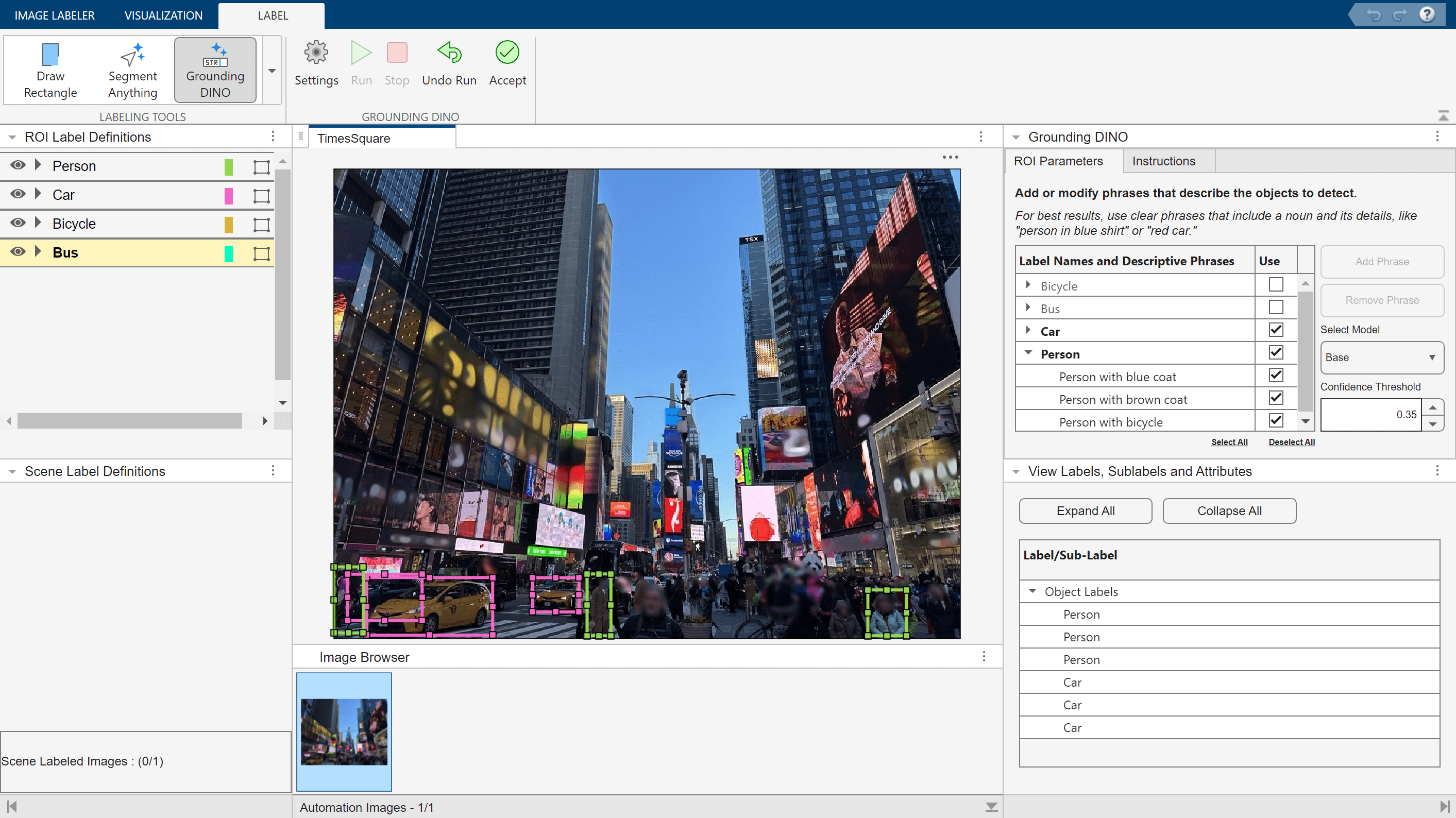Click the Deselect All link
This screenshot has height=818, width=1456.
pos(1291,442)
